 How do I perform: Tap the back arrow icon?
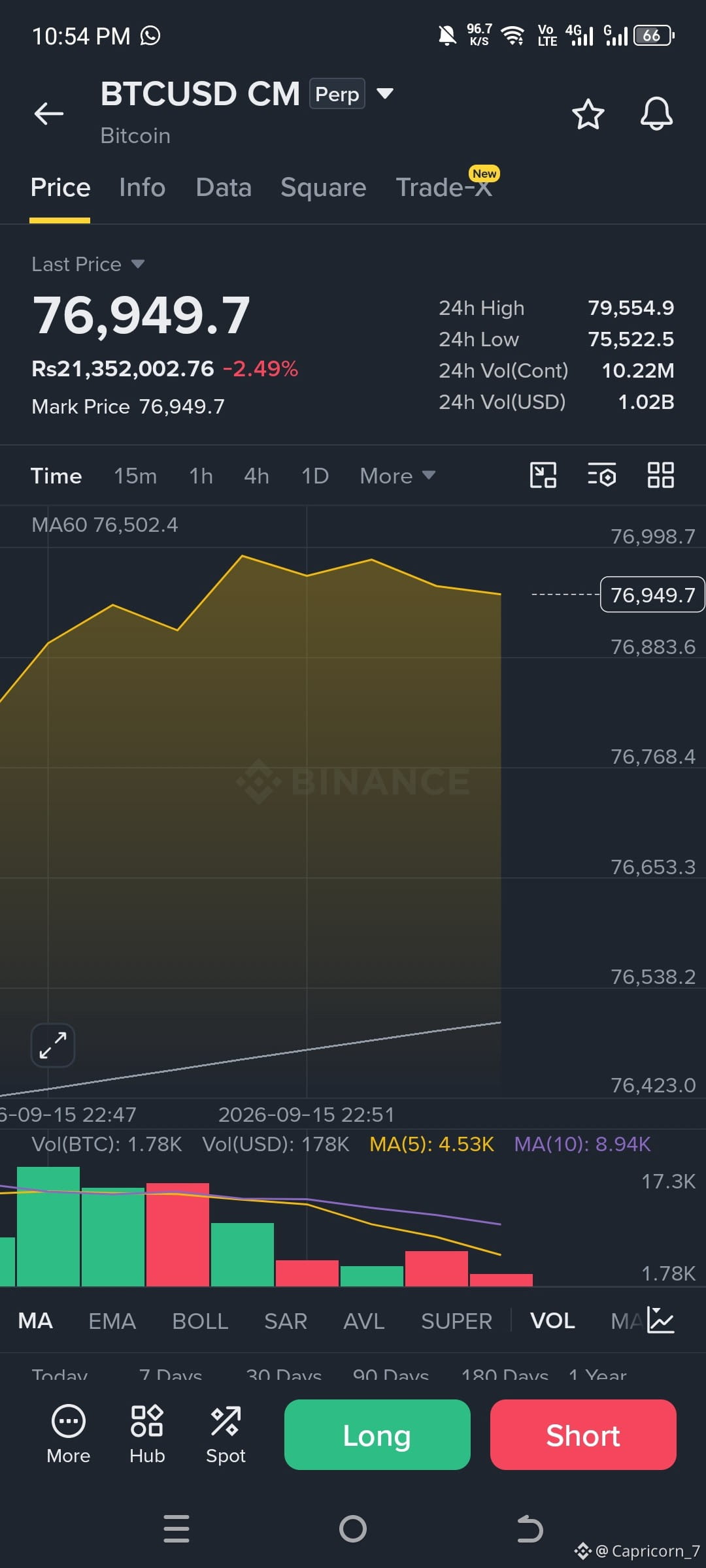coord(49,114)
